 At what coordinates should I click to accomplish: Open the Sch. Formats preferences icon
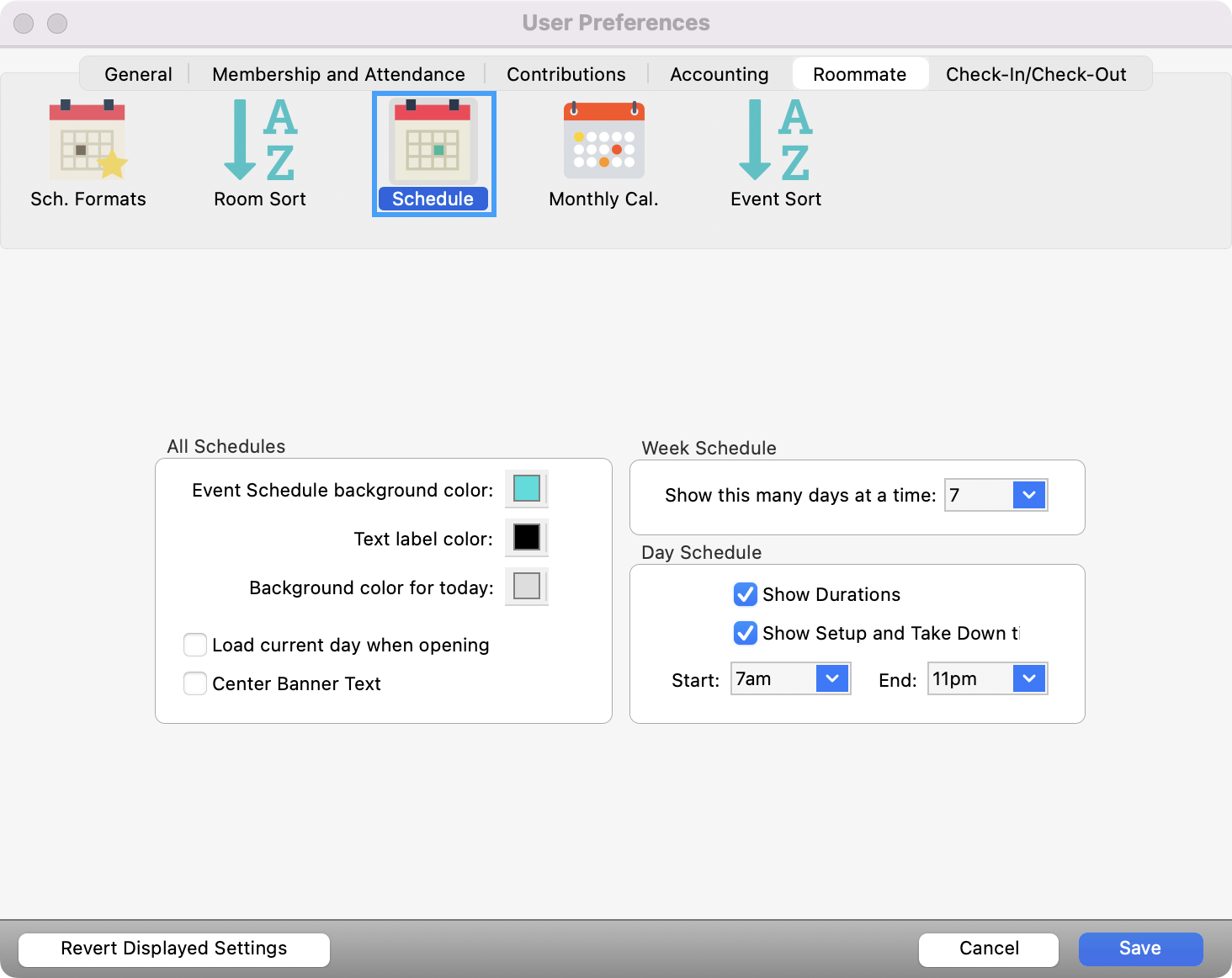click(x=88, y=141)
